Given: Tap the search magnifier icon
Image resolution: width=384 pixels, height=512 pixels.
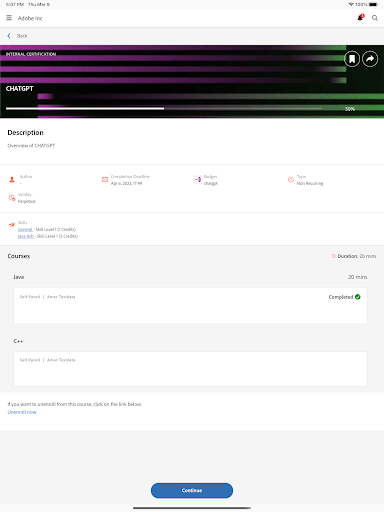Looking at the screenshot, I should pyautogui.click(x=375, y=18).
